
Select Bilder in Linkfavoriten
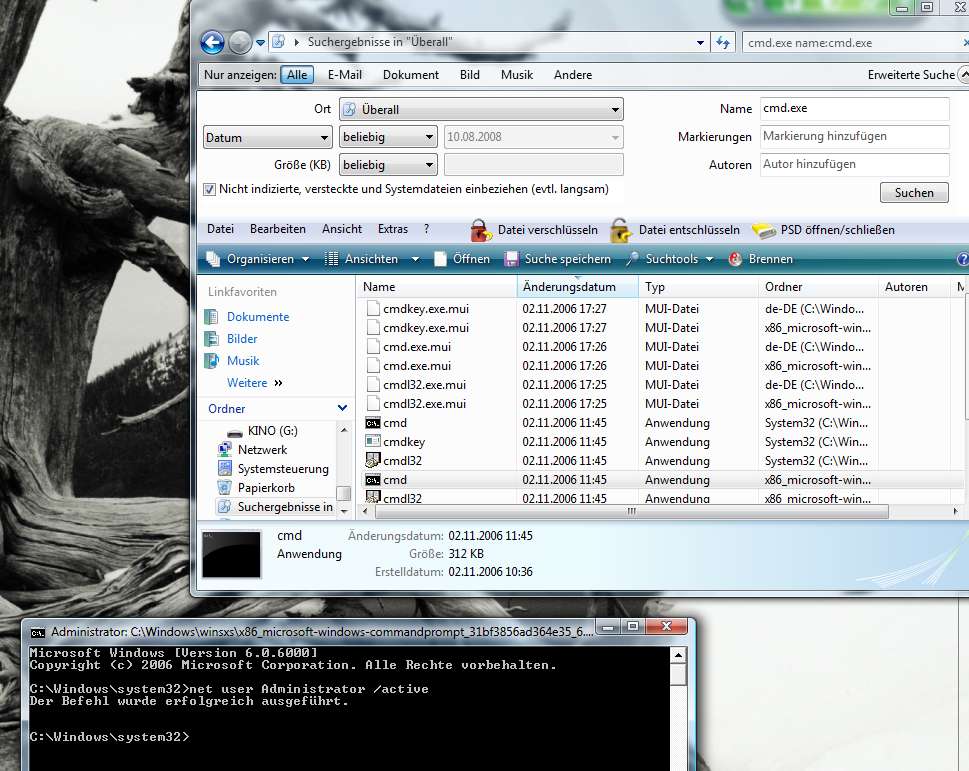242,339
